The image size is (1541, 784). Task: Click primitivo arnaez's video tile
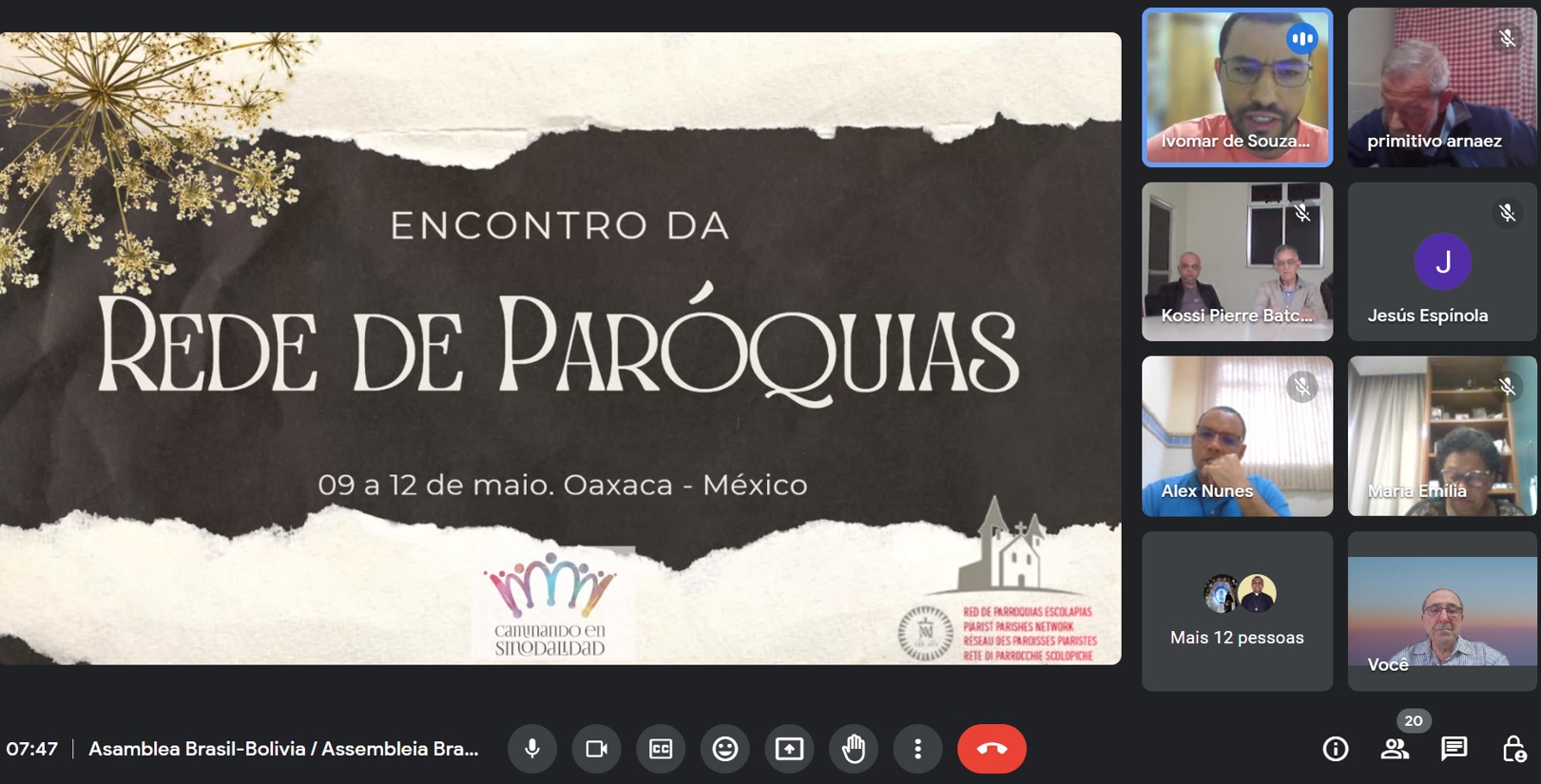(x=1442, y=87)
